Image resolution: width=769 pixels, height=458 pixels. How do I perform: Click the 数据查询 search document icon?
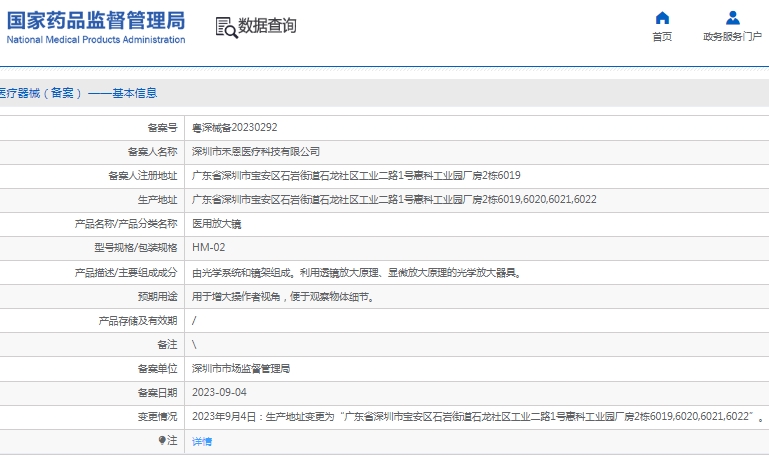[226, 27]
